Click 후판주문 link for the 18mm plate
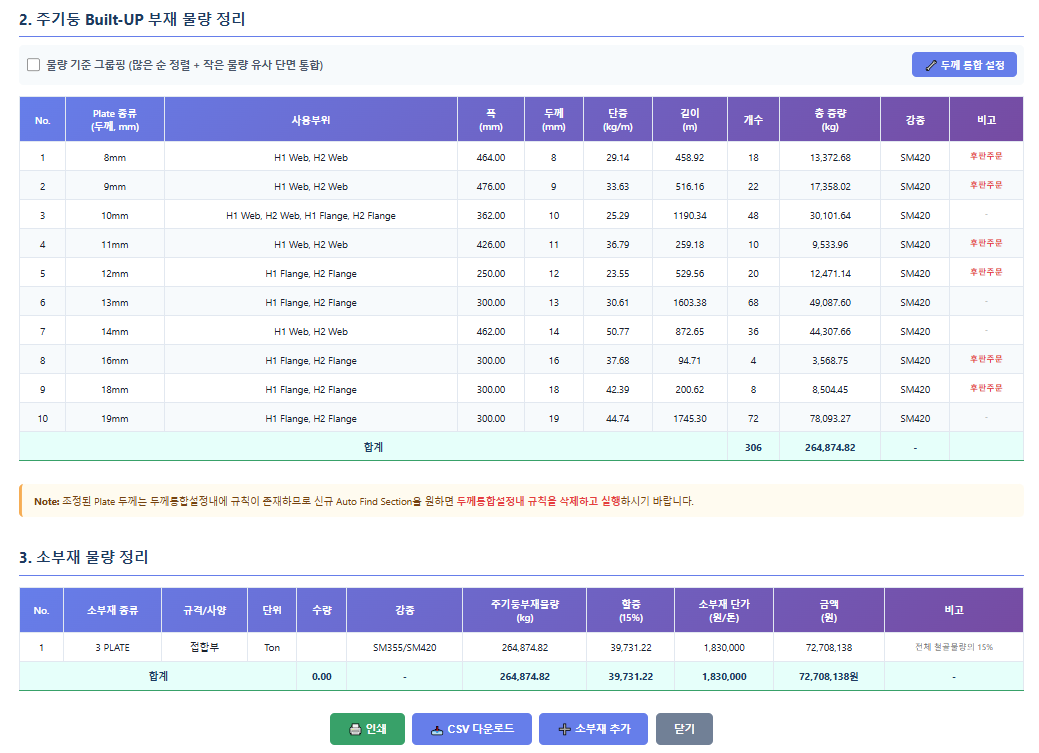The image size is (1039, 753). pos(984,389)
